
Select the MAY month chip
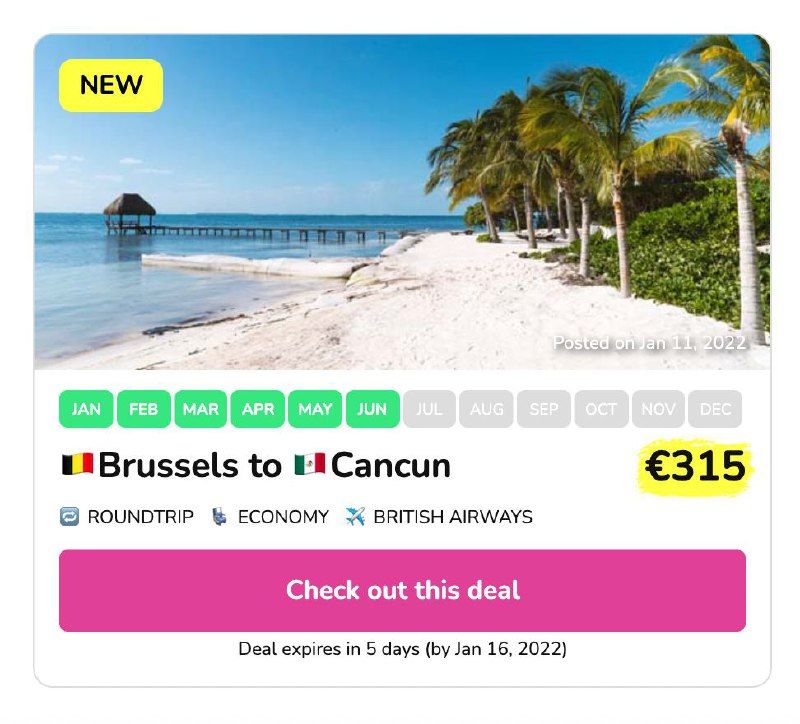coord(315,409)
